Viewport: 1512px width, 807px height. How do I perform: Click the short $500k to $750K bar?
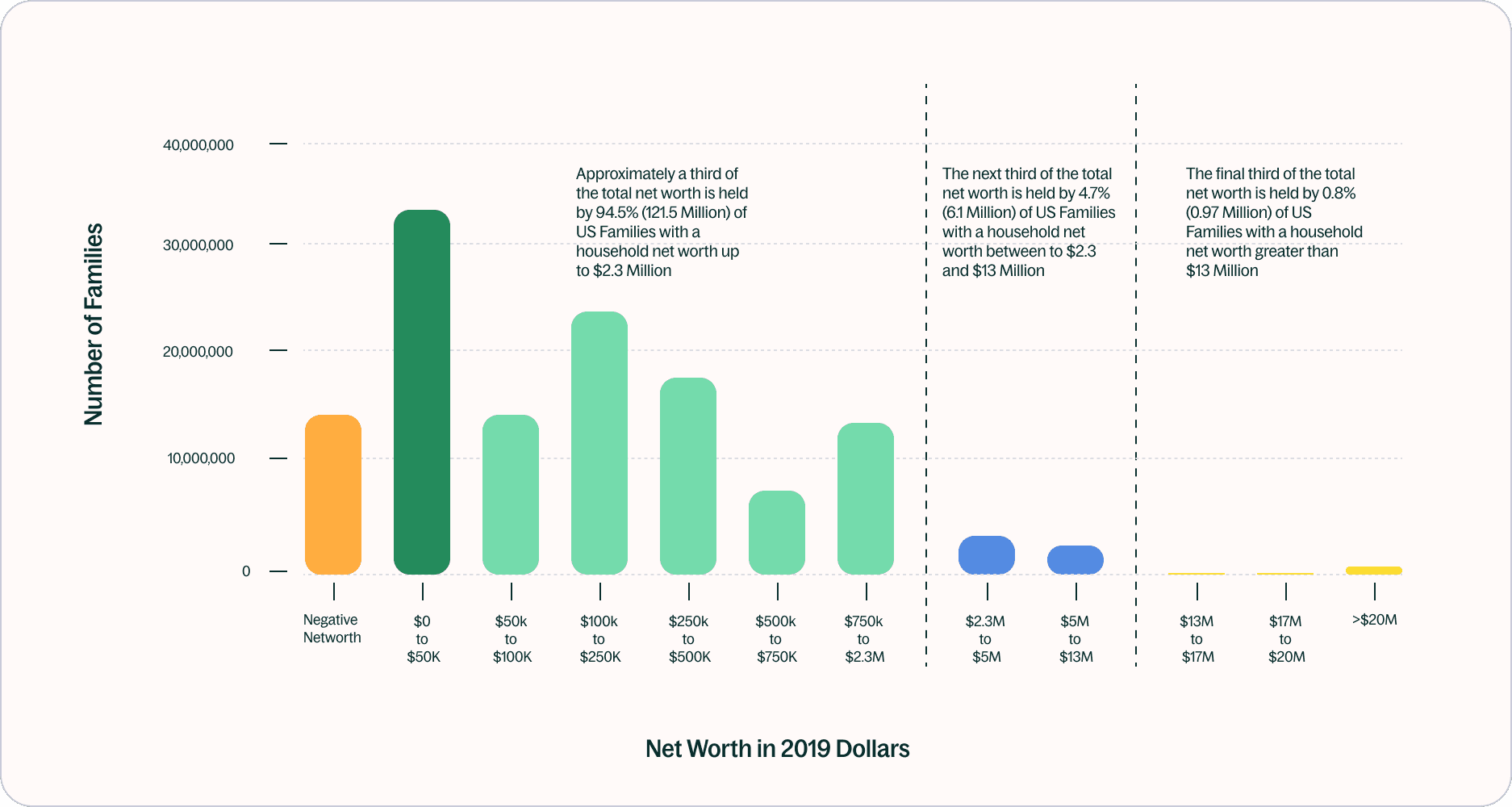click(x=777, y=529)
